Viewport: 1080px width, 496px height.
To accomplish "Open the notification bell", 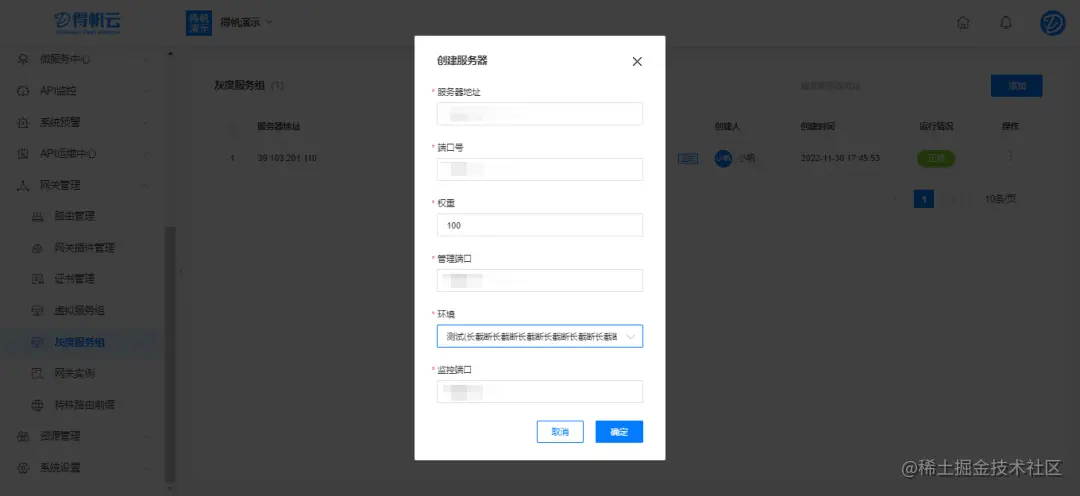I will pos(1006,23).
